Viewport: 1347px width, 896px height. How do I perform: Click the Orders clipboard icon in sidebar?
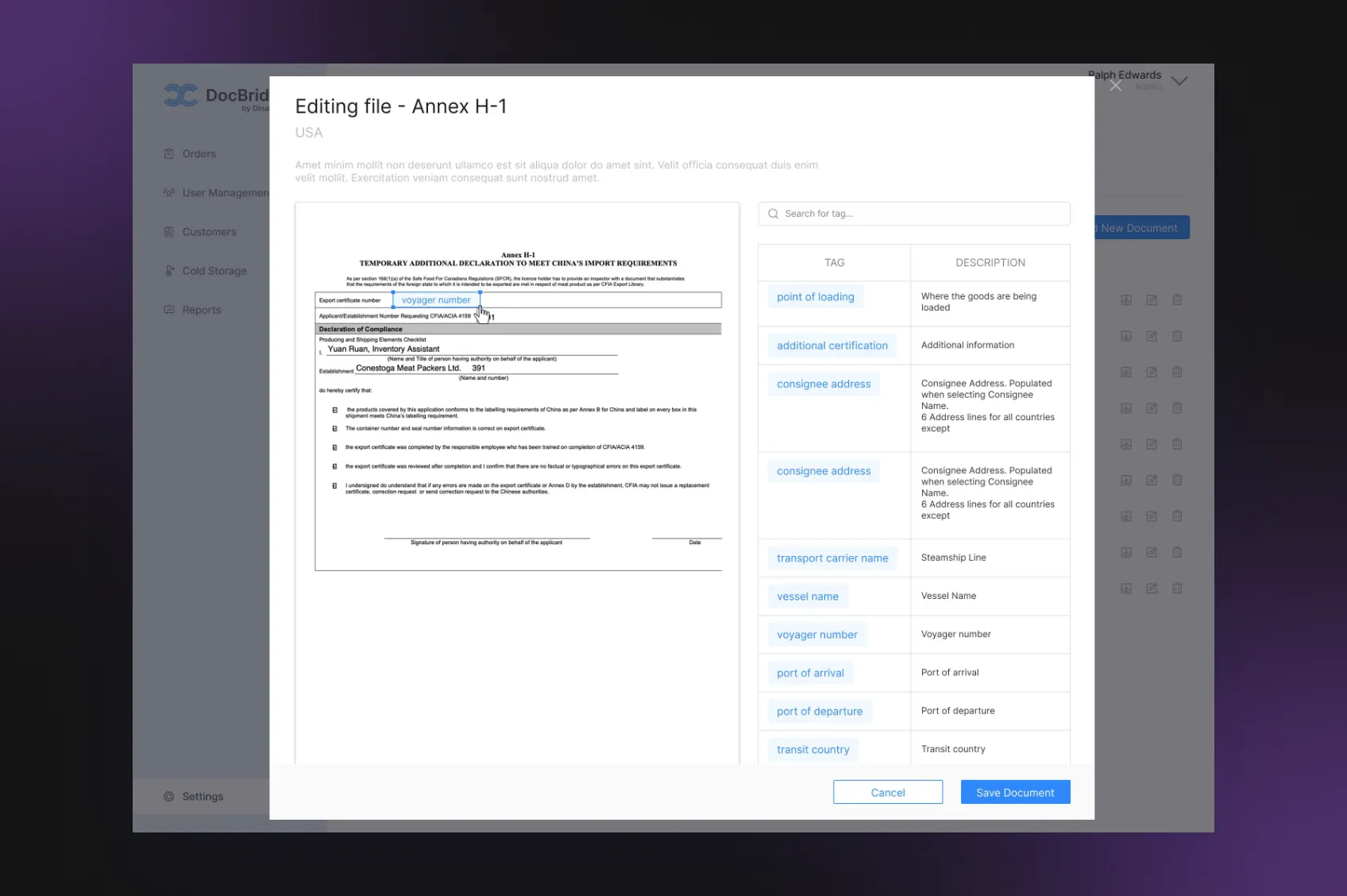168,154
